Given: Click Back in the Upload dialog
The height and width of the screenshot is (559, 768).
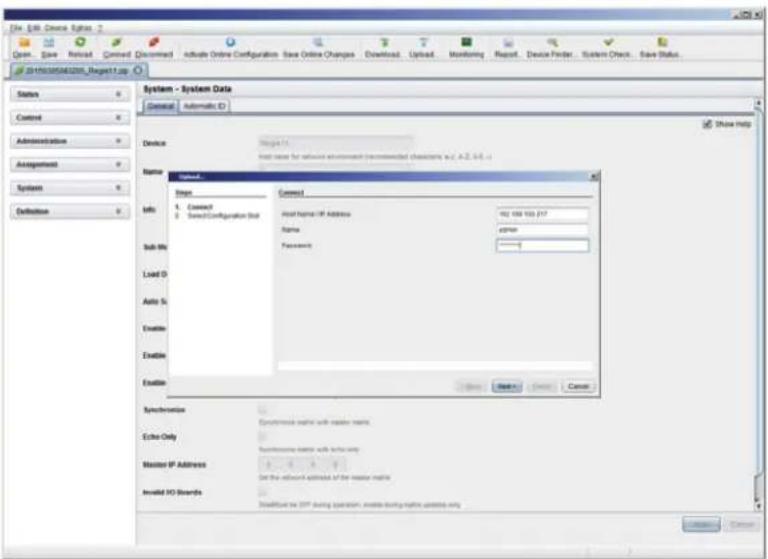Looking at the screenshot, I should coord(472,387).
